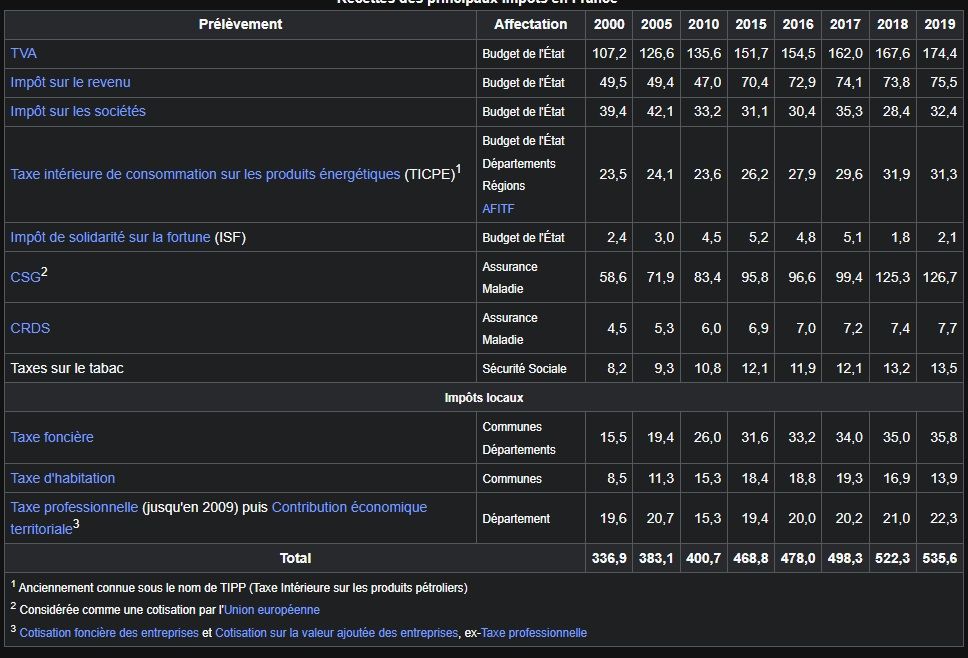Image resolution: width=968 pixels, height=658 pixels.
Task: Visit the Taxe foncière link
Action: click(x=52, y=437)
